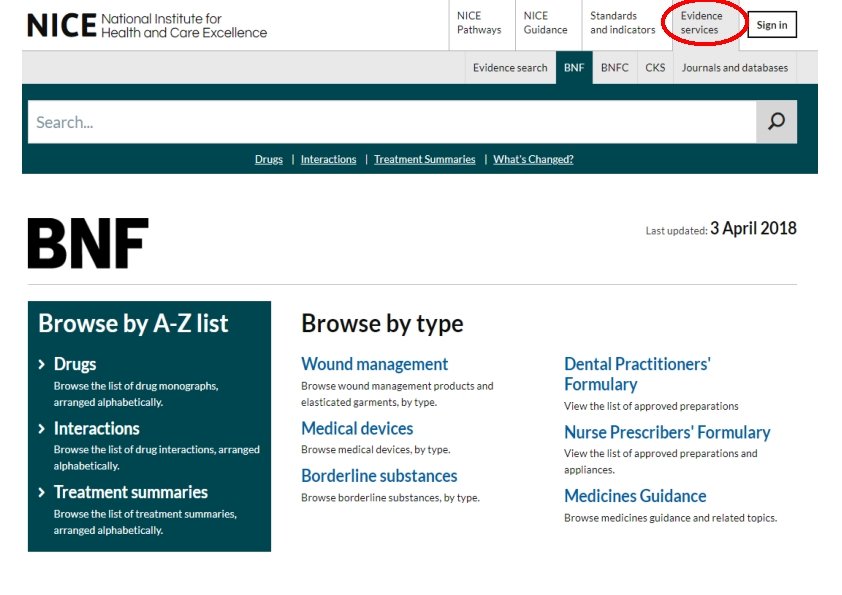The image size is (842, 595).
Task: Click into the Search input field
Action: tap(391, 122)
